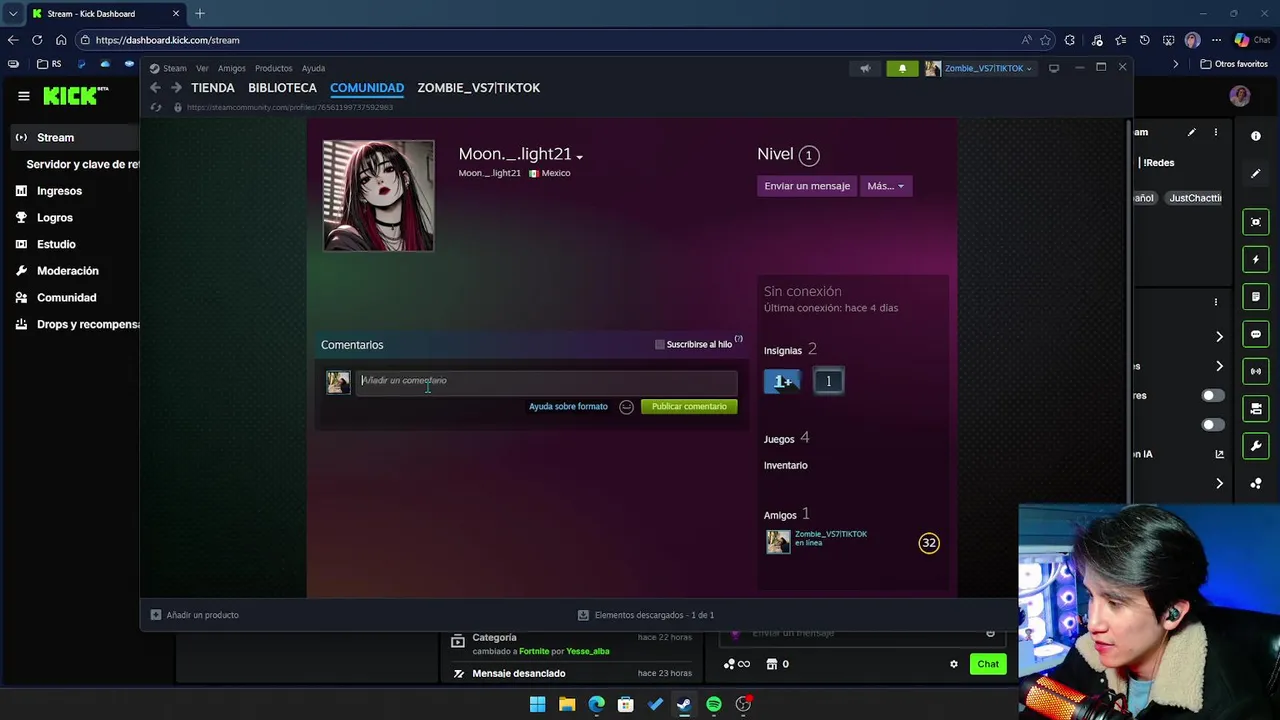Edit stream info pencil in Kick panel
This screenshot has width=1280, height=720.
coord(1191,132)
